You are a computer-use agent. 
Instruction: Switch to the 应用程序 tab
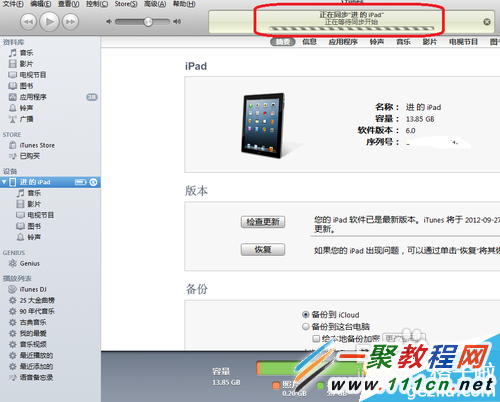pos(343,42)
